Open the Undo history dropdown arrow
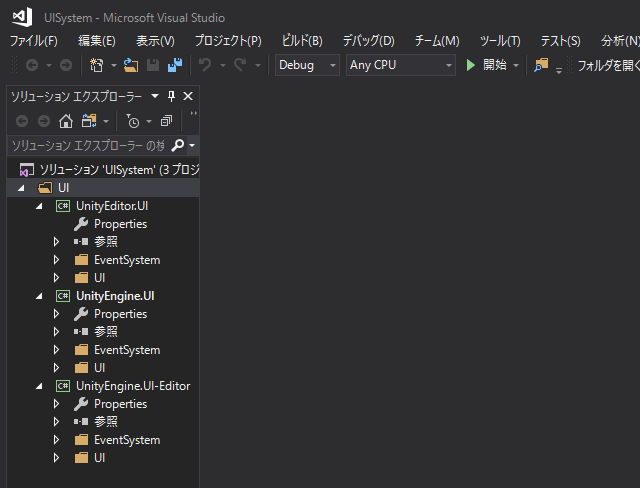This screenshot has width=640, height=488. click(223, 65)
